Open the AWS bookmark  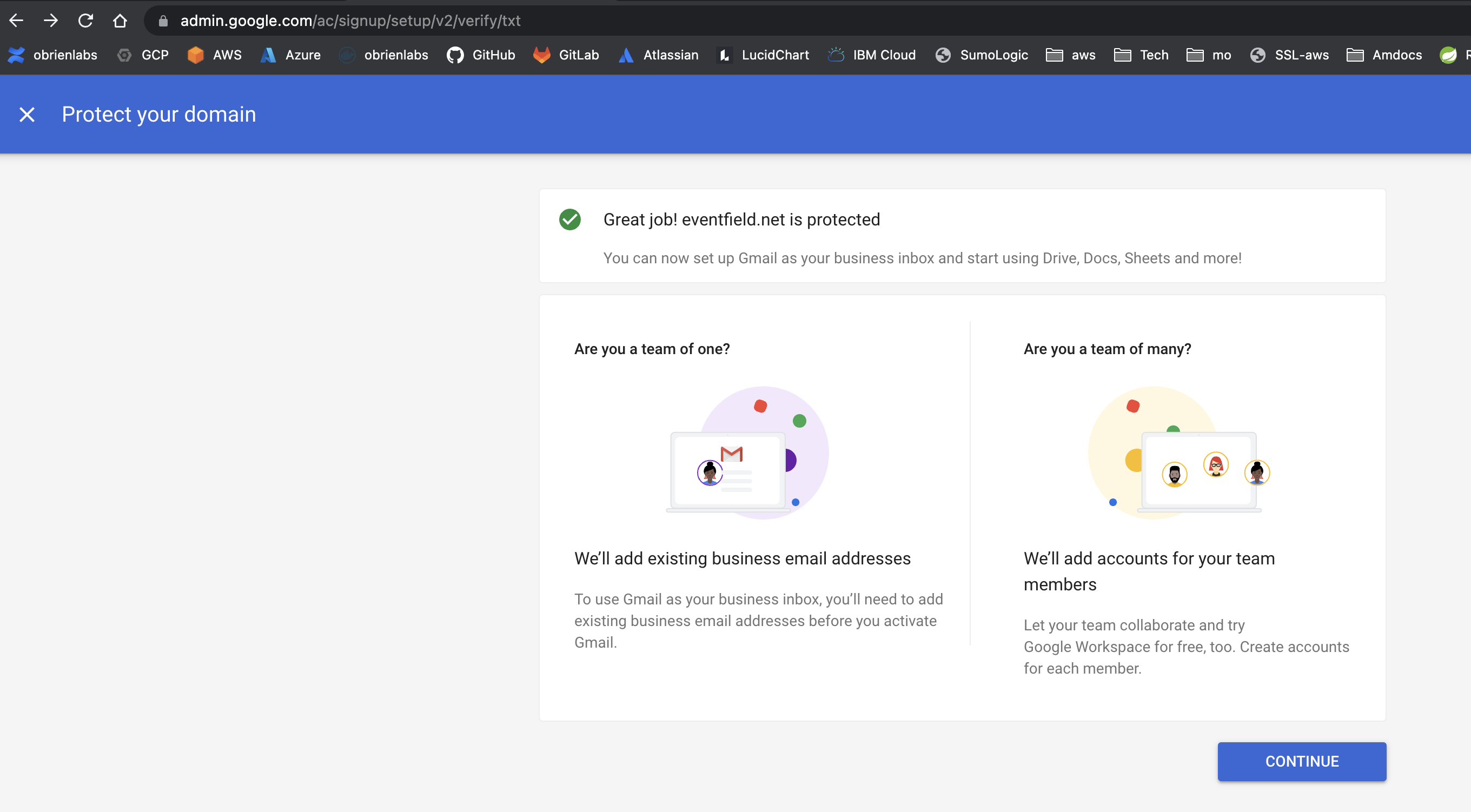click(x=214, y=55)
